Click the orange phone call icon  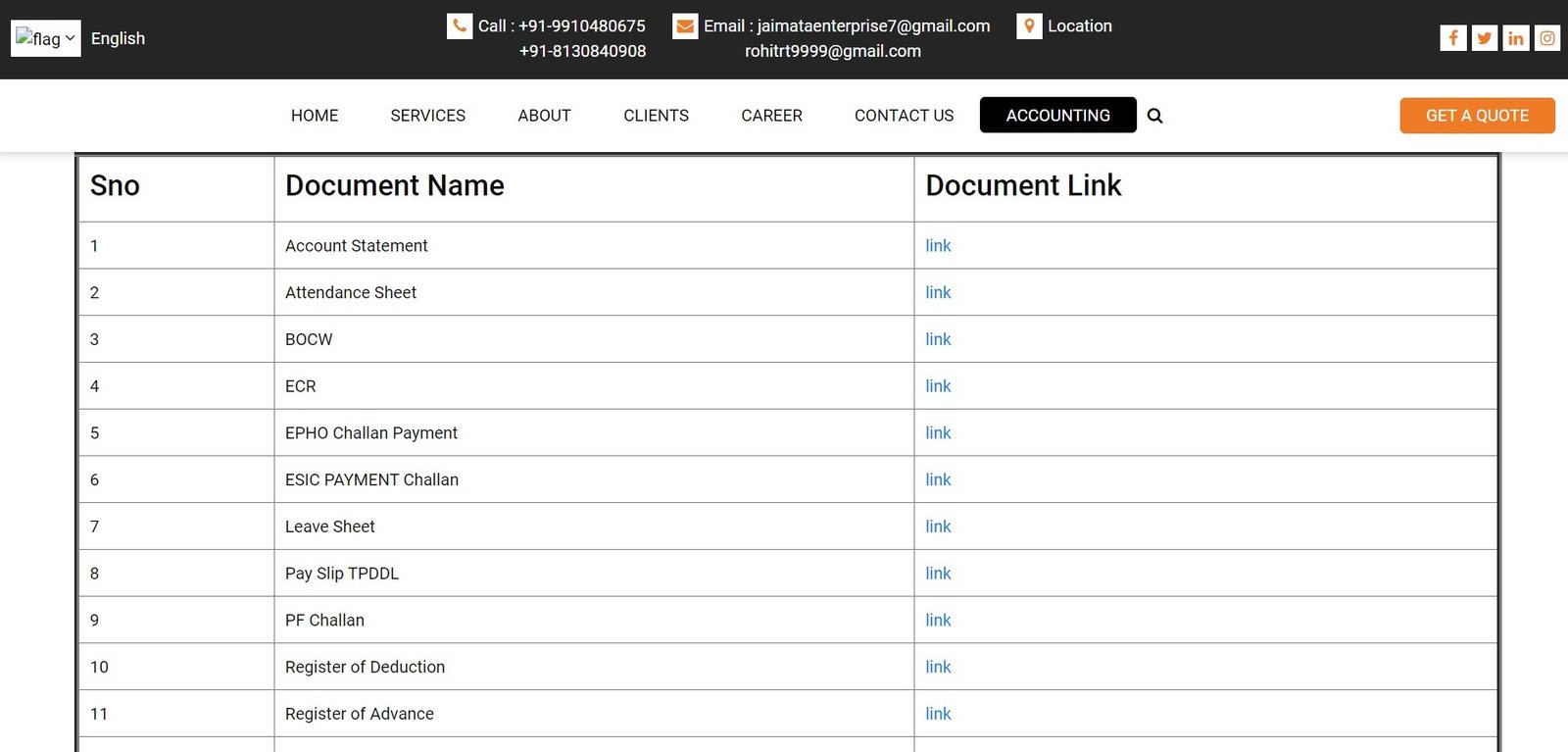(x=460, y=26)
